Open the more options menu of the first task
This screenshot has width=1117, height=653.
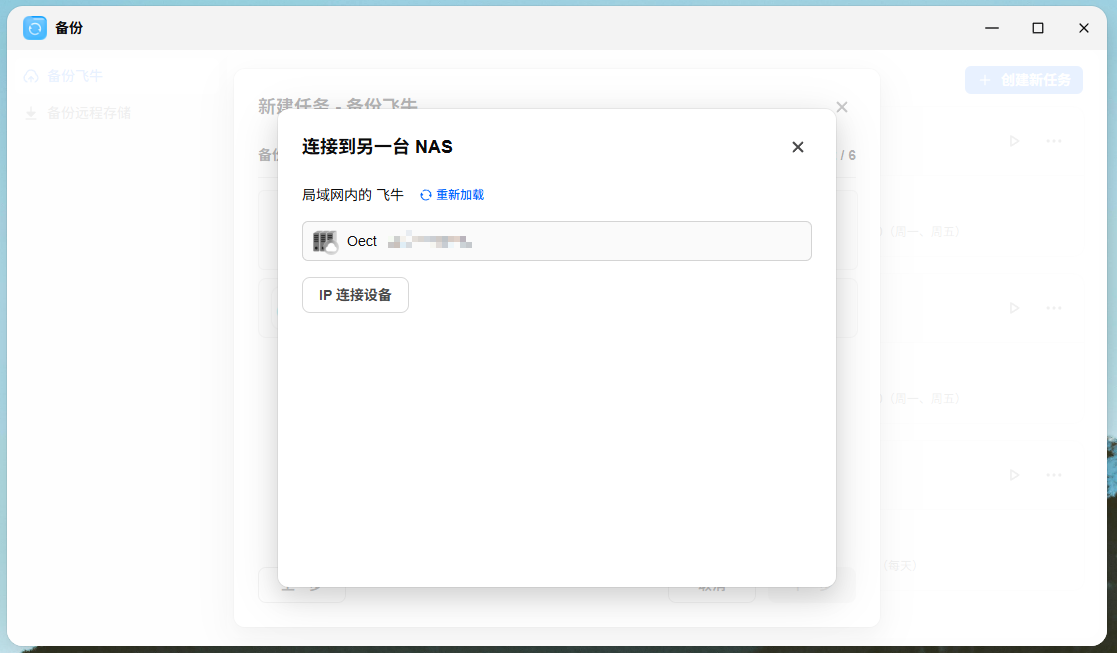[1054, 141]
